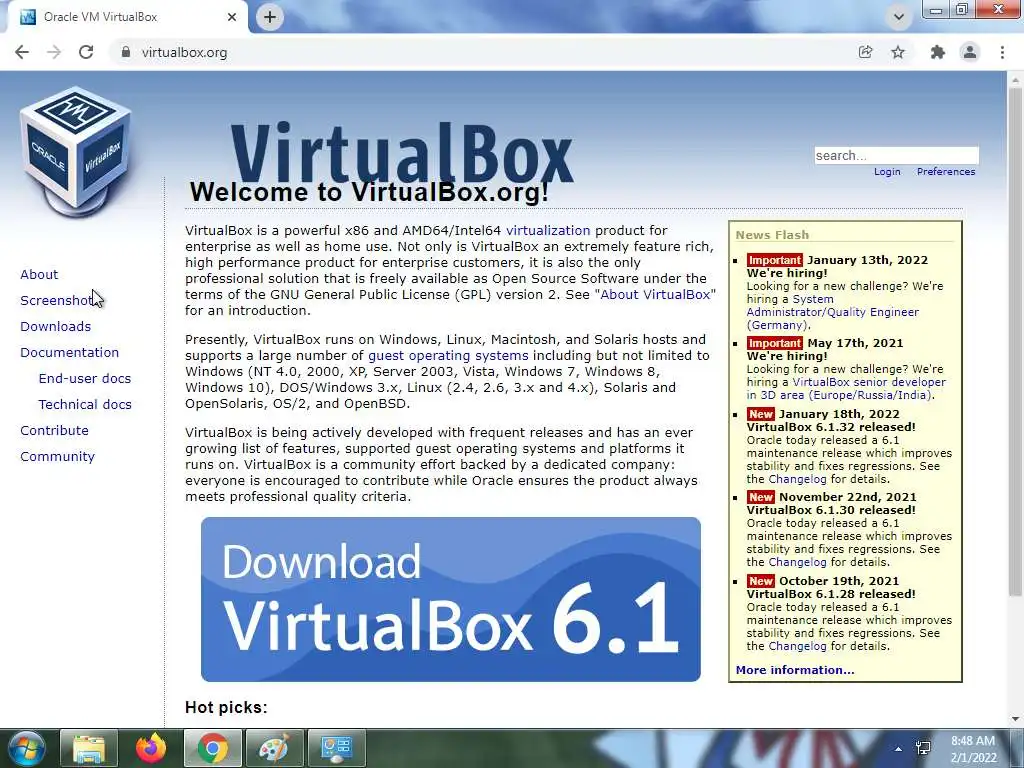1024x768 pixels.
Task: Open Windows Explorer from taskbar
Action: coord(89,748)
